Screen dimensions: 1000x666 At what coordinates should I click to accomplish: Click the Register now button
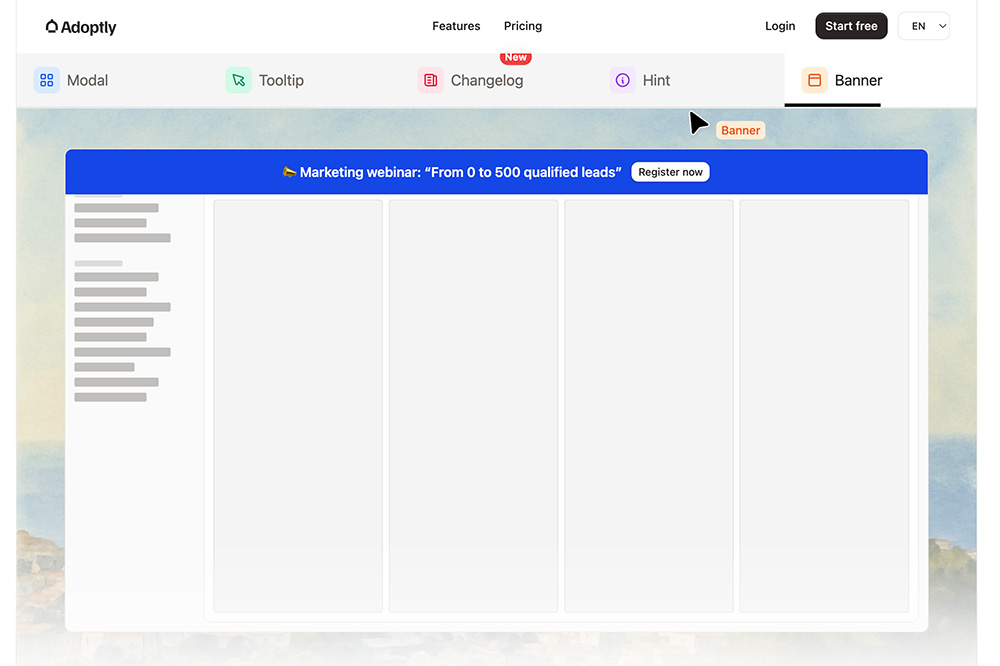[x=670, y=172]
